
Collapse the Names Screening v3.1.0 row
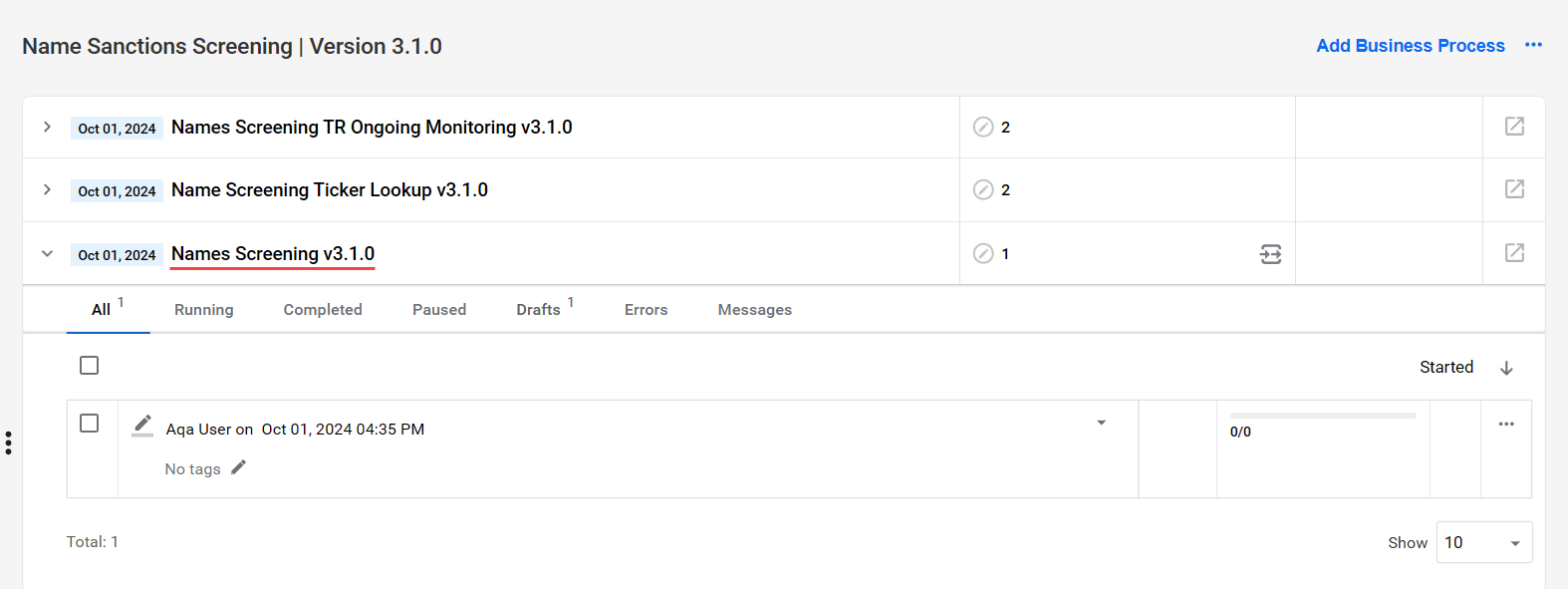(x=47, y=253)
